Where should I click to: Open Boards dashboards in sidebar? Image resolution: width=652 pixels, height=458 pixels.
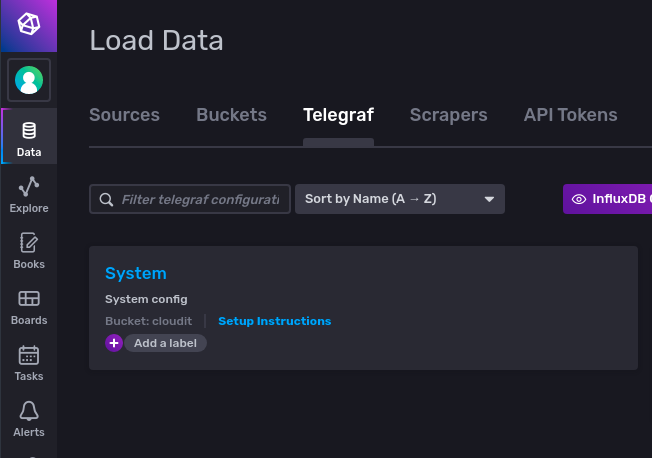29,307
